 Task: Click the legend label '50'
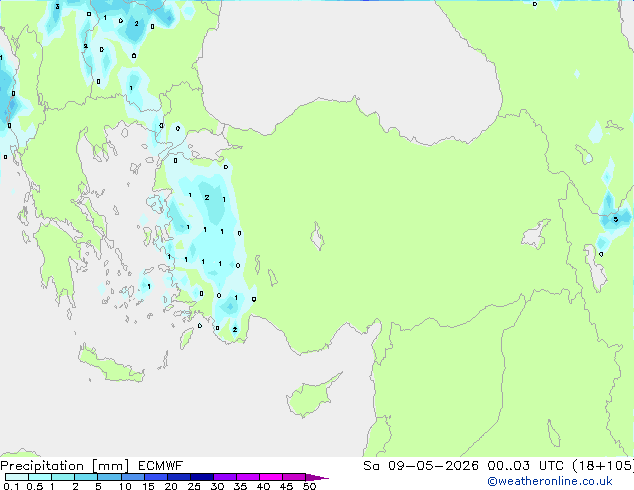pos(309,486)
